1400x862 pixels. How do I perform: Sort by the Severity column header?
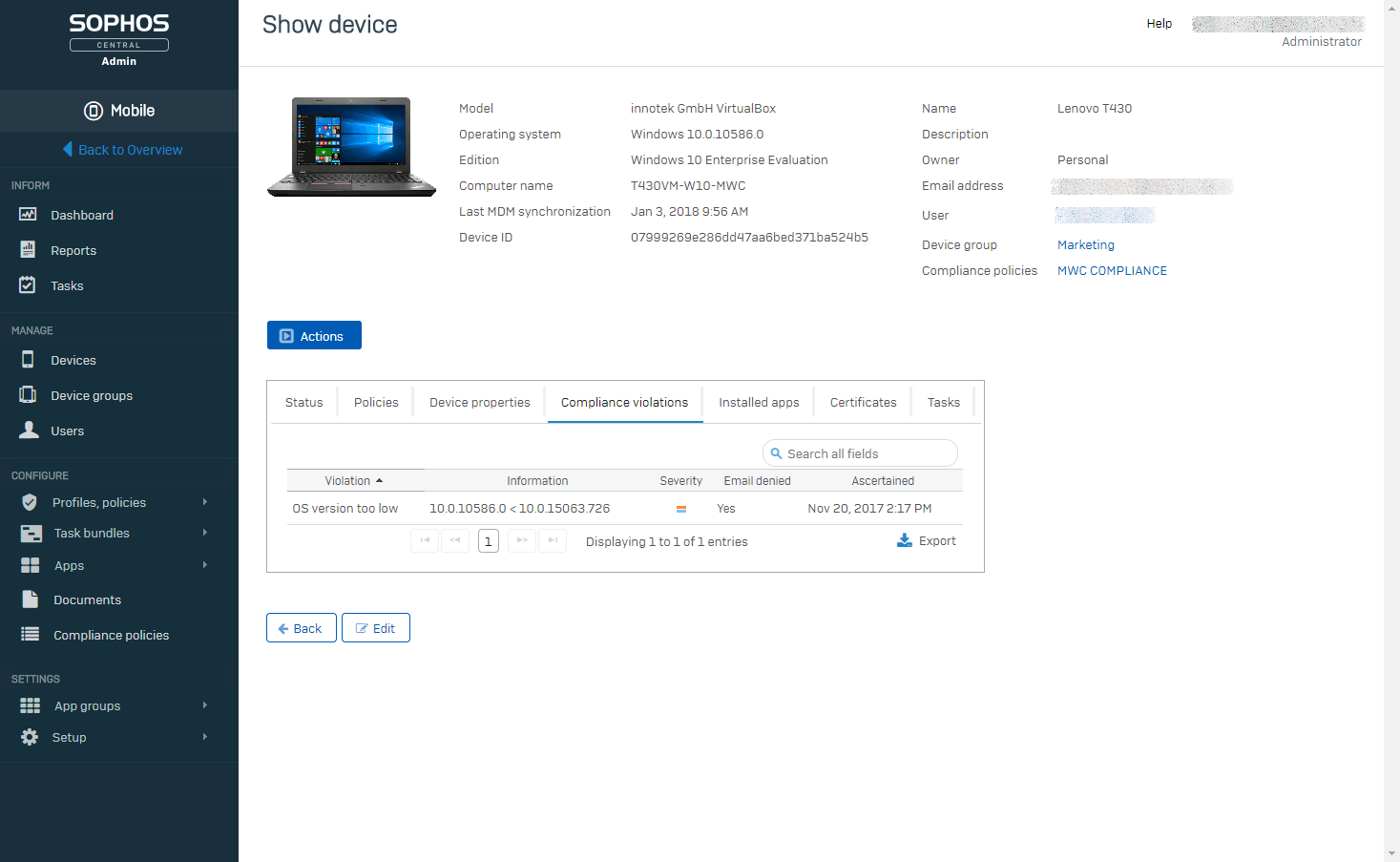[680, 480]
